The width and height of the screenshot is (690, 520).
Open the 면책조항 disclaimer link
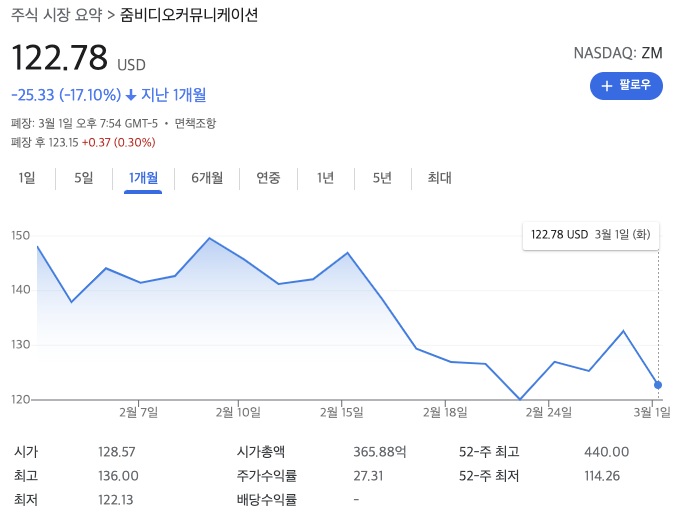(195, 123)
